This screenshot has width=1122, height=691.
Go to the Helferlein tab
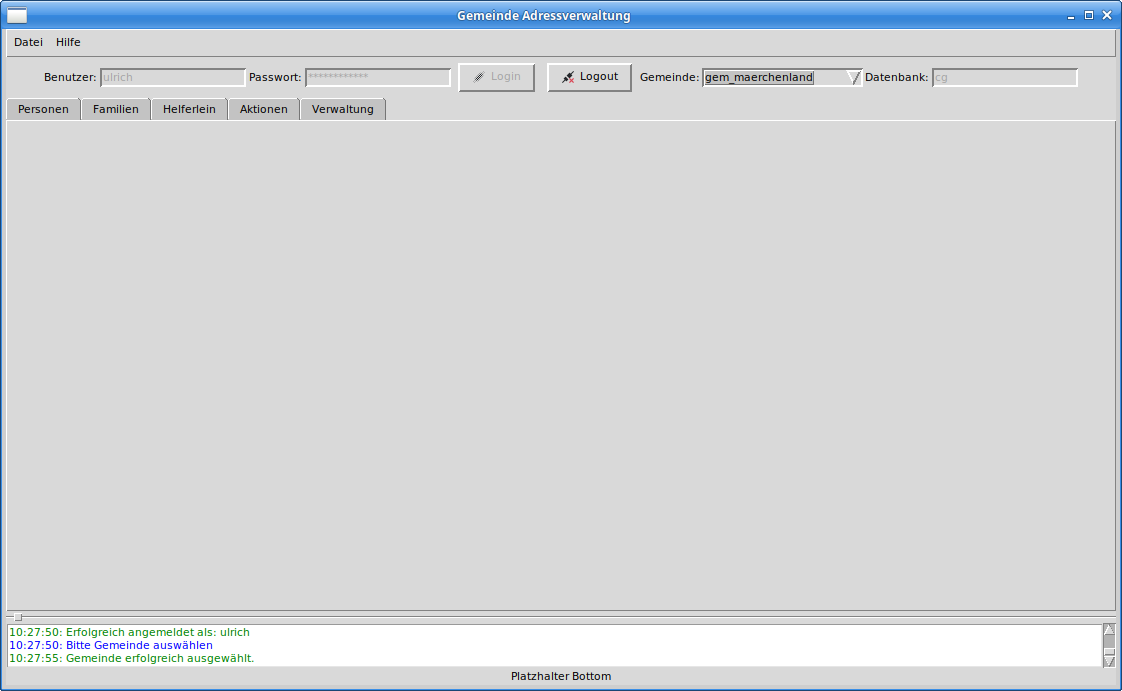(x=189, y=109)
